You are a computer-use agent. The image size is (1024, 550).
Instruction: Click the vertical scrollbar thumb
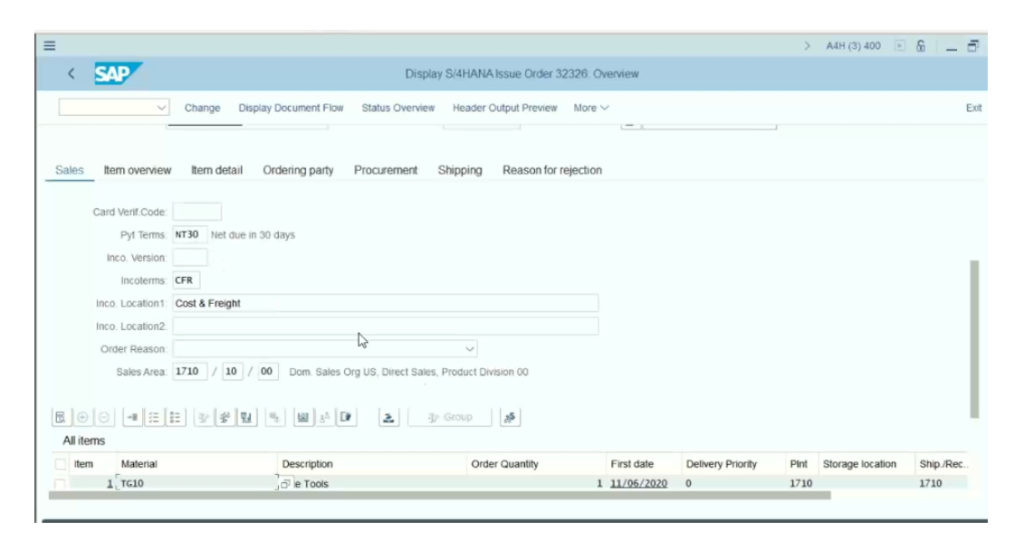pos(974,338)
